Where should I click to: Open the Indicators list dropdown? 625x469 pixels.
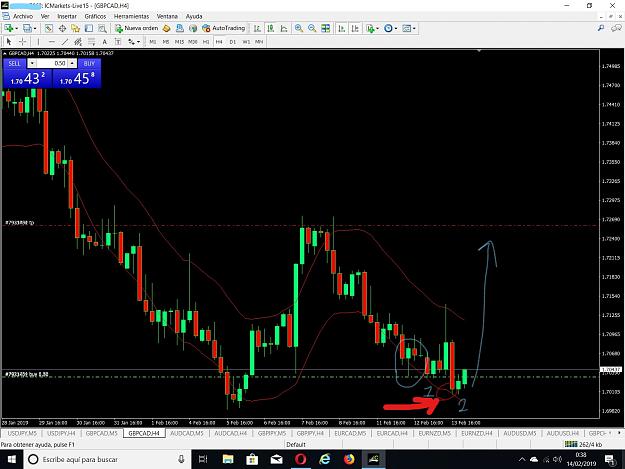[x=372, y=28]
